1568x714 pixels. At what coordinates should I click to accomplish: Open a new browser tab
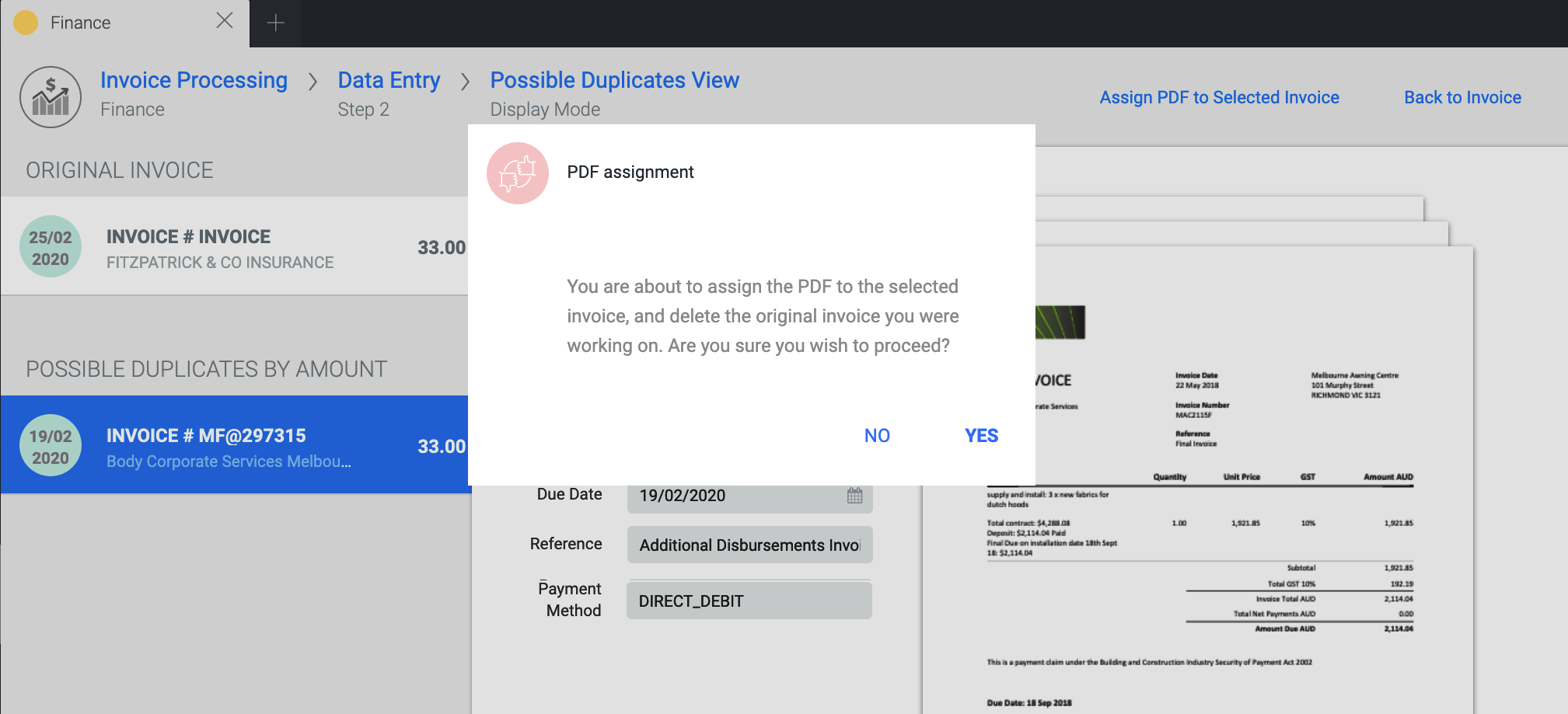(x=275, y=23)
